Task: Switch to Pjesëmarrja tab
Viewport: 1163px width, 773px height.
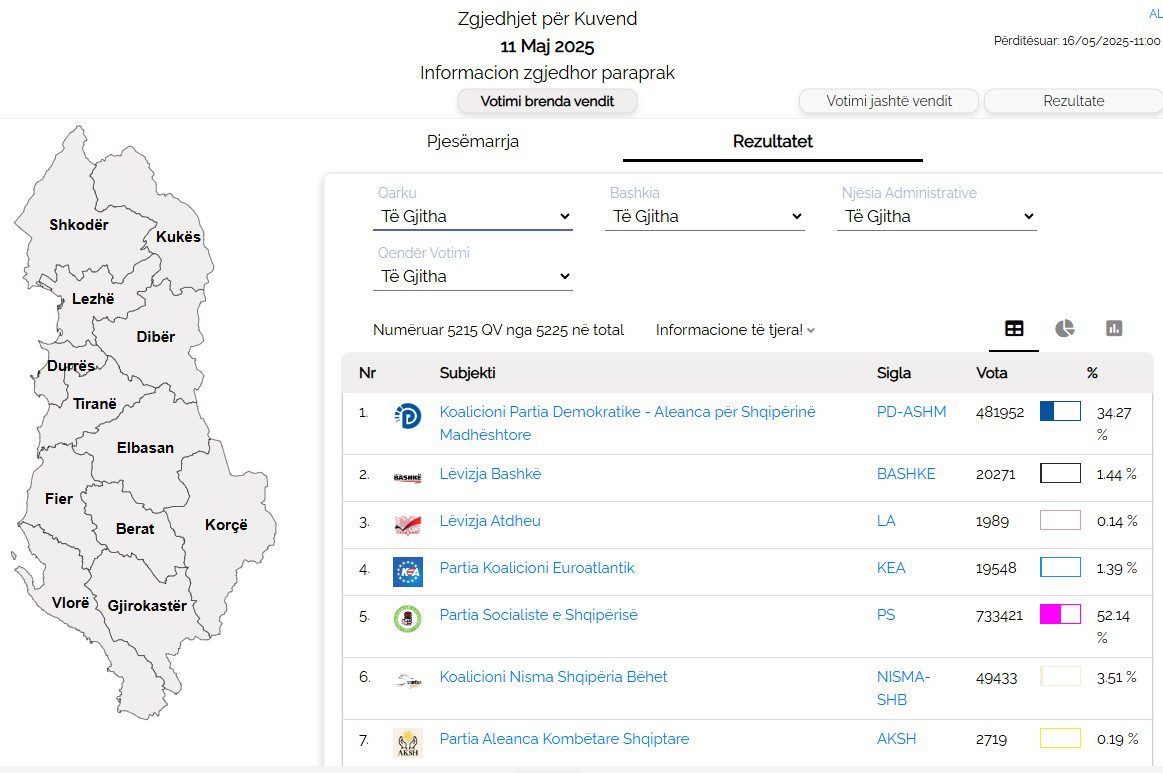Action: pos(473,141)
